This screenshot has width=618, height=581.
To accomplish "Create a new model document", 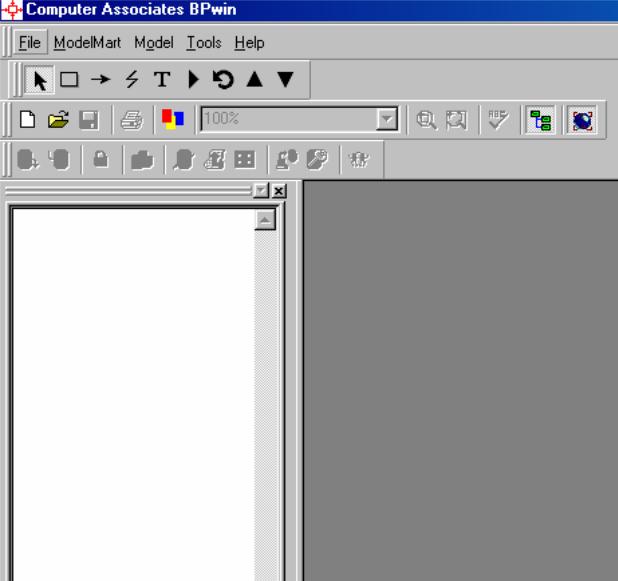I will 27,119.
